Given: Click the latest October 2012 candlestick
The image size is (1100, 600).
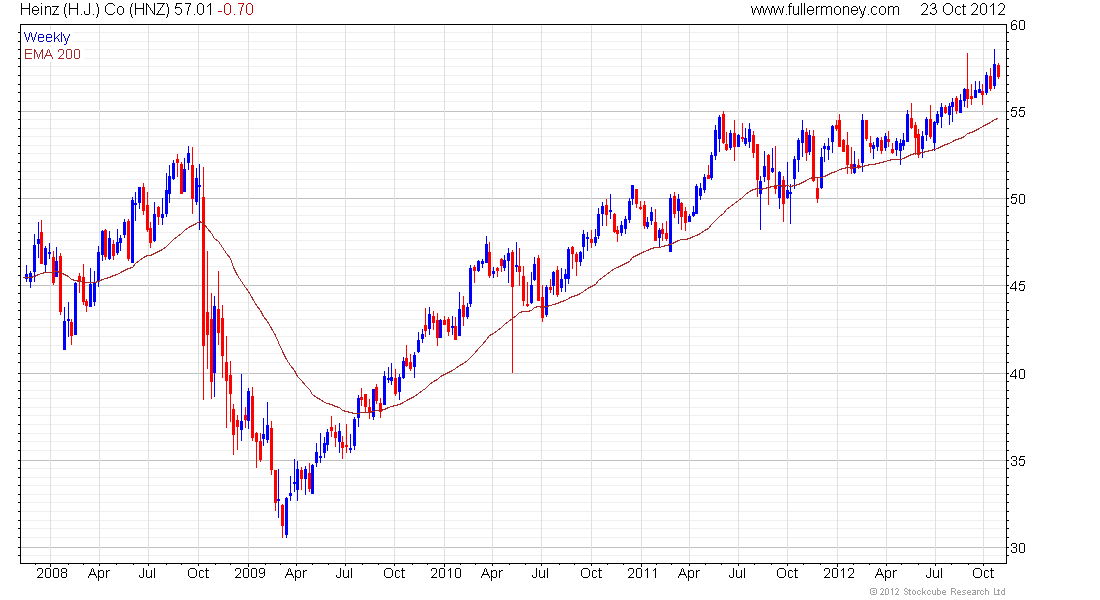Looking at the screenshot, I should pos(998,71).
